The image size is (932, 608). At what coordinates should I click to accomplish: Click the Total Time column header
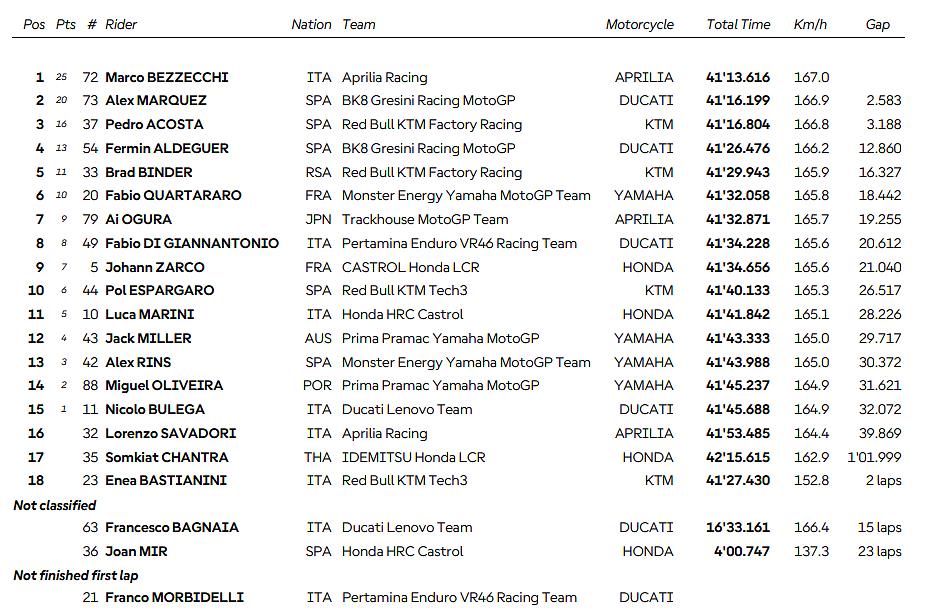click(x=738, y=25)
